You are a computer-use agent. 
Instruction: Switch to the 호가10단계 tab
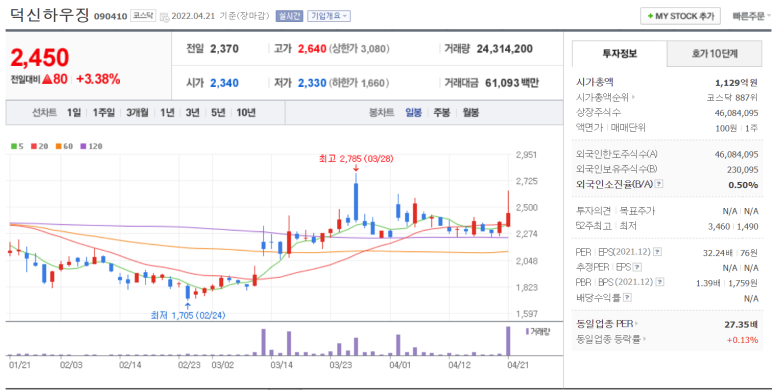(714, 54)
